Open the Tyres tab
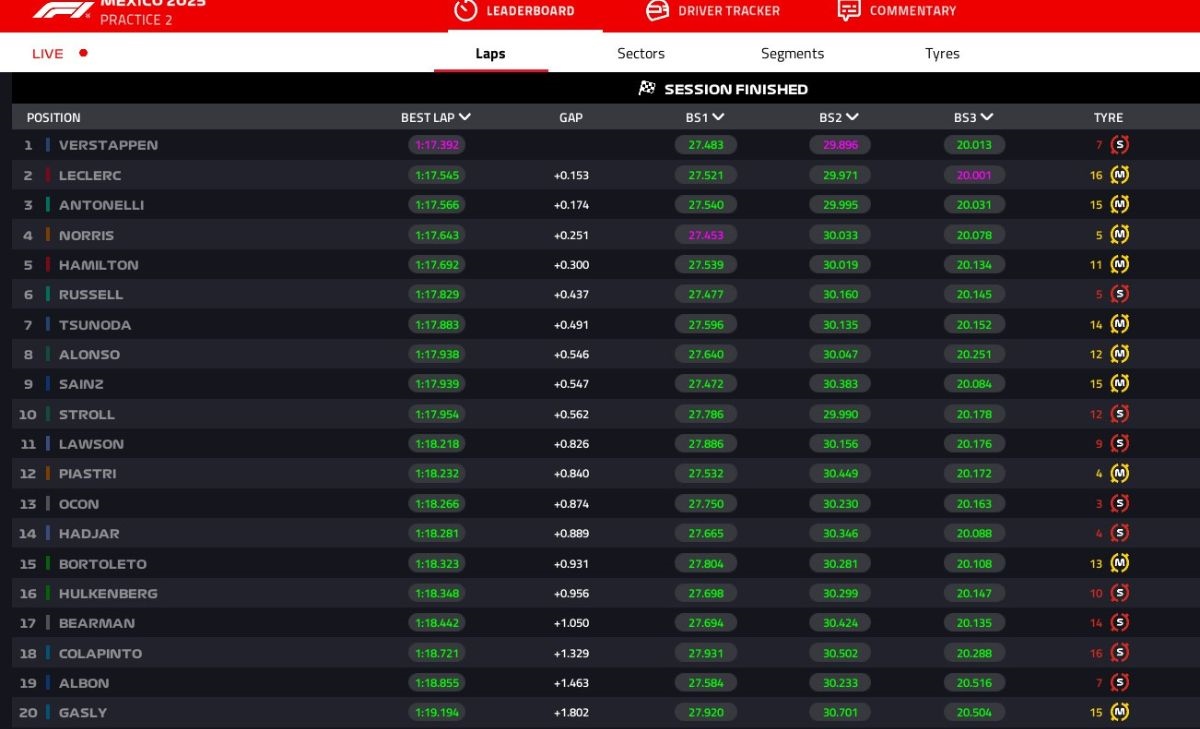 point(942,54)
